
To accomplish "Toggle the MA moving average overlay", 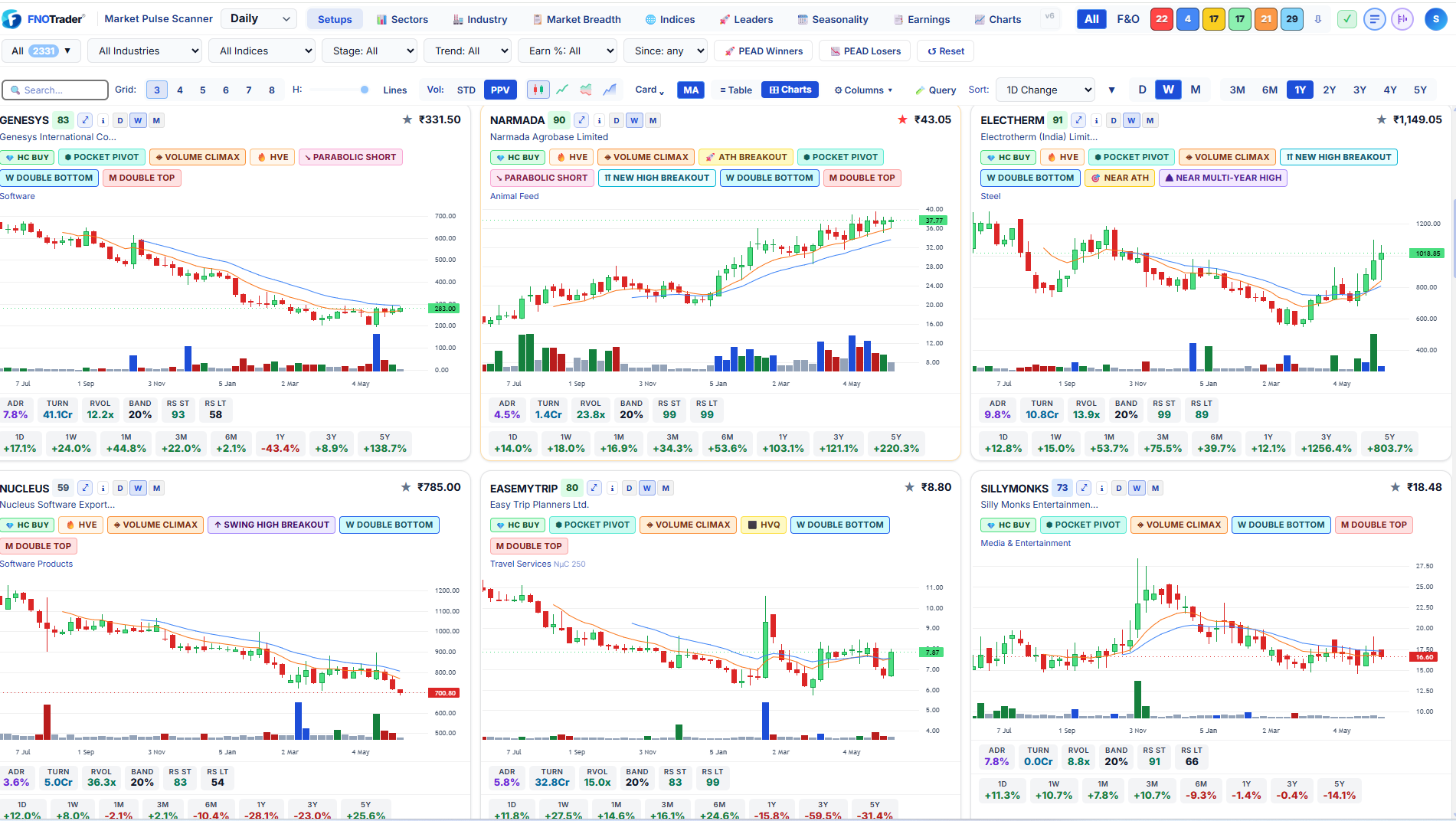I will click(x=691, y=90).
